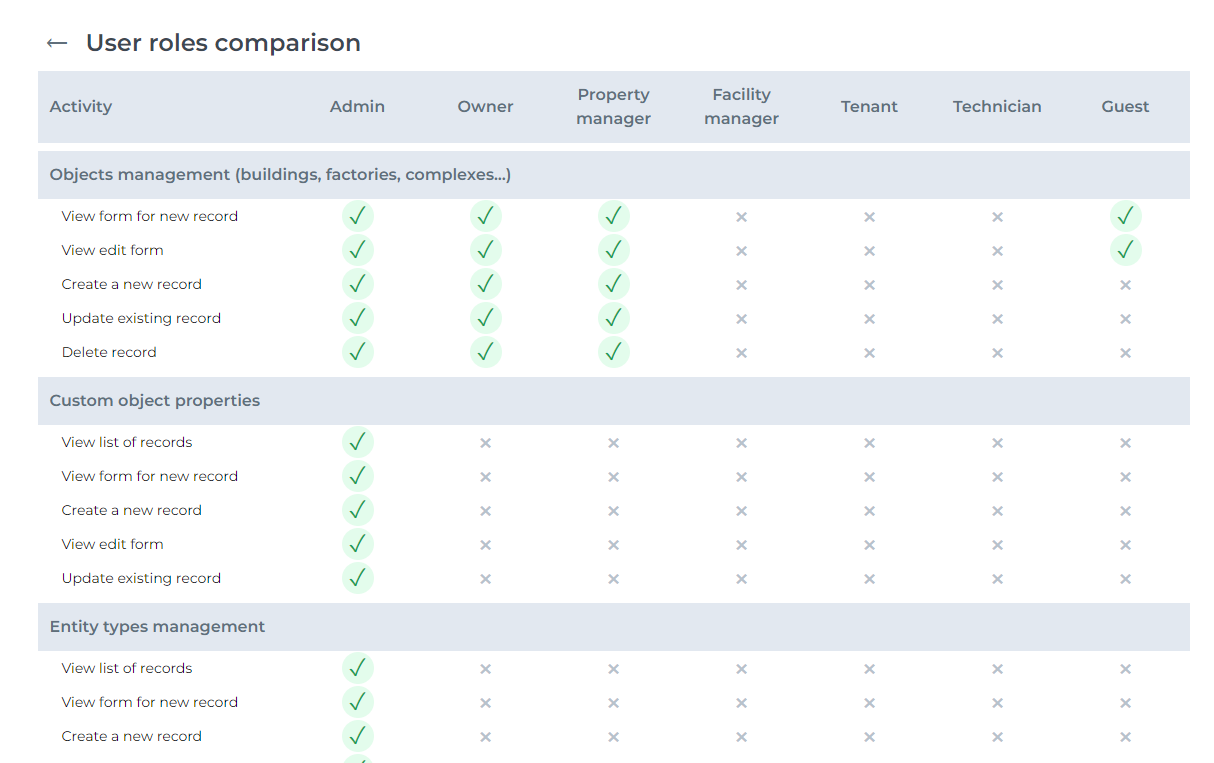Click Admin checkmark for Custom object View list of records
The height and width of the screenshot is (763, 1214).
357,442
